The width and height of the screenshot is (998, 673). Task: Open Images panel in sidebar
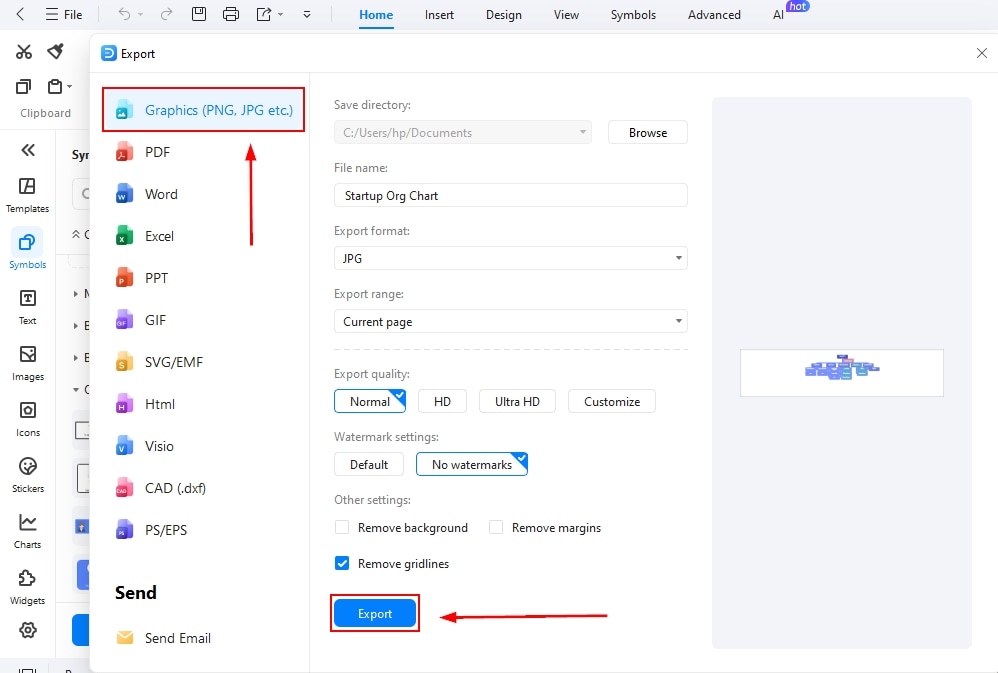pyautogui.click(x=27, y=364)
